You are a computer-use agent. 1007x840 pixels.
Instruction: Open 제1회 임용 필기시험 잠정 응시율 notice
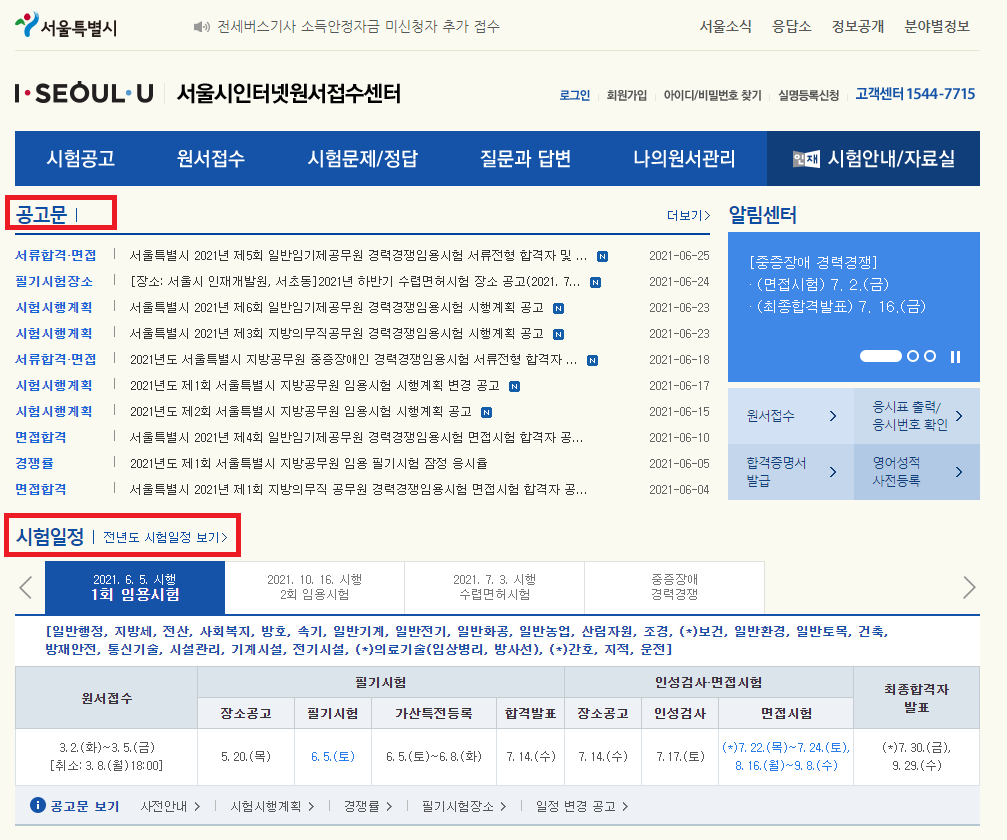pyautogui.click(x=309, y=464)
